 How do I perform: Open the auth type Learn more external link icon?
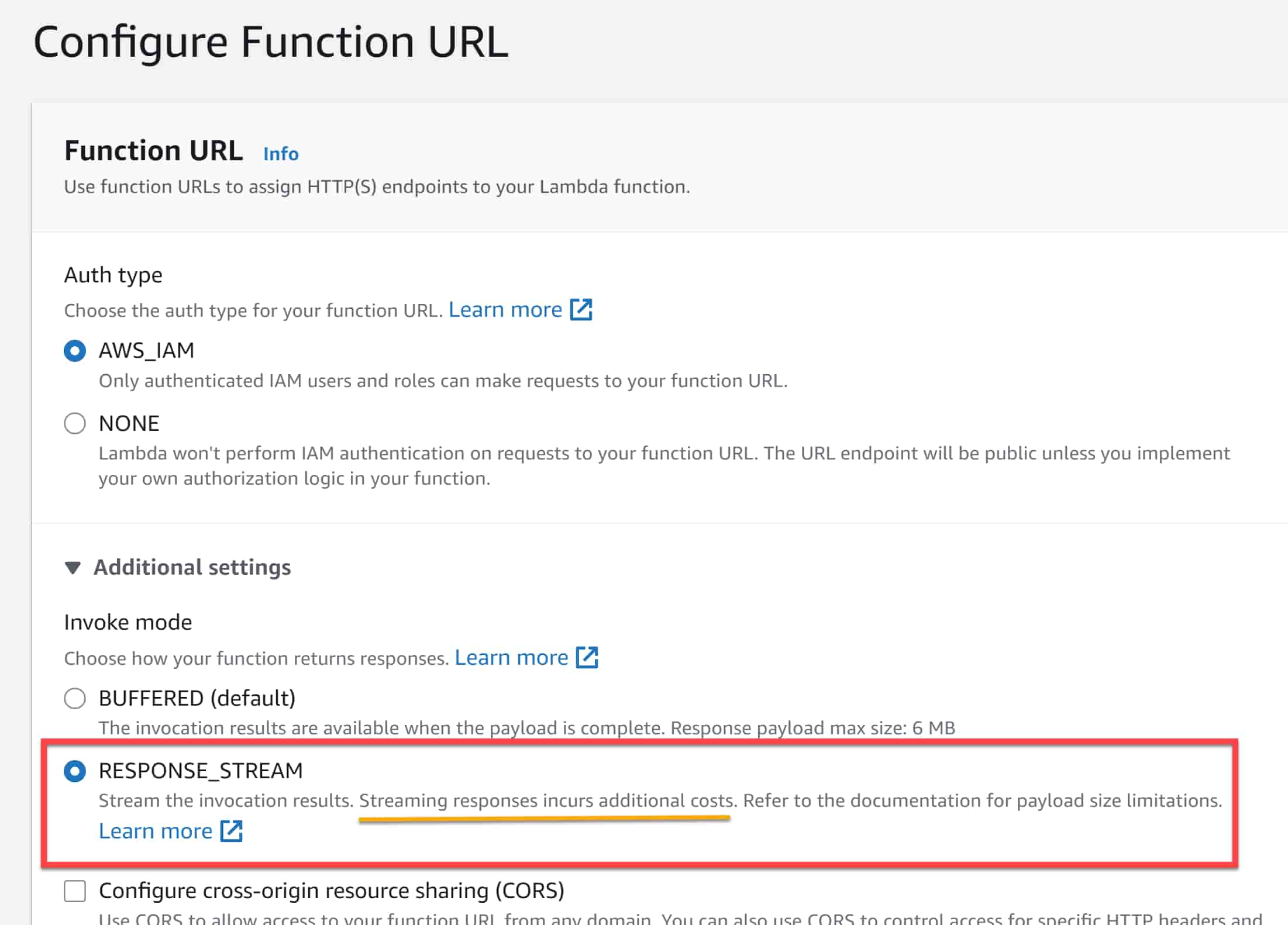pyautogui.click(x=581, y=309)
